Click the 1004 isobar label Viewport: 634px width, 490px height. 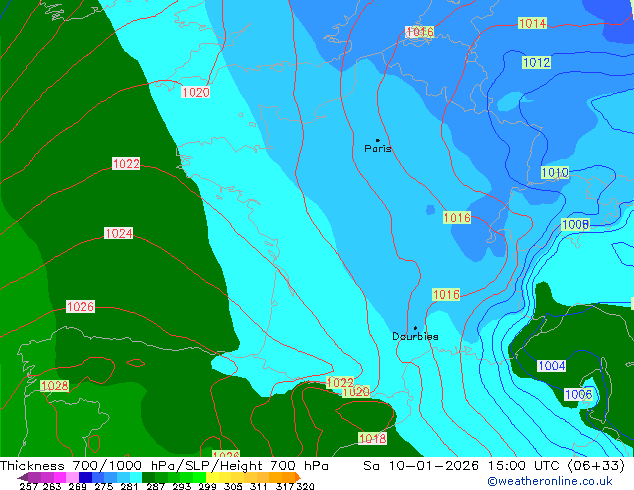552,366
